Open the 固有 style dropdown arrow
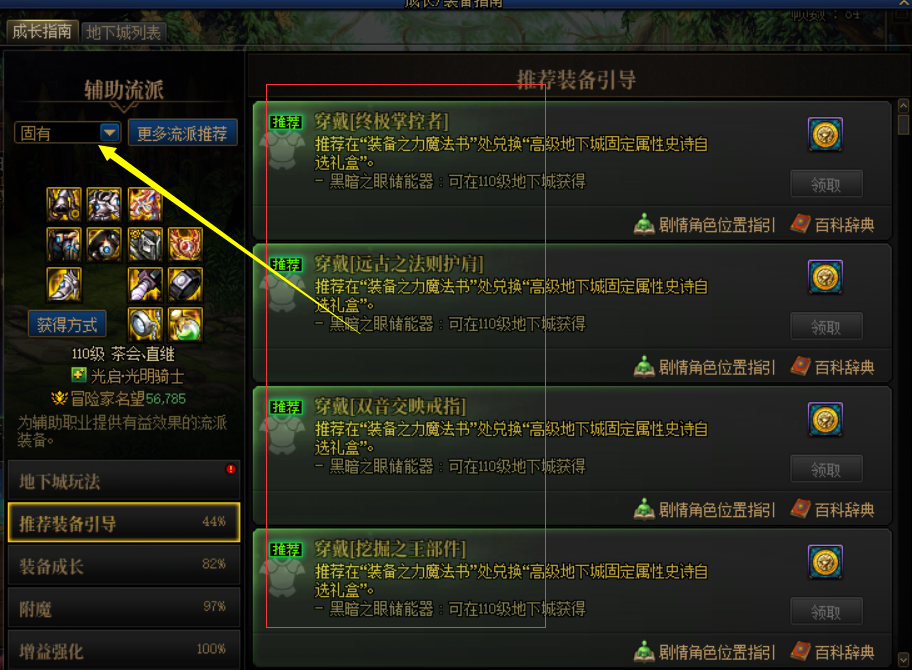 click(x=109, y=133)
